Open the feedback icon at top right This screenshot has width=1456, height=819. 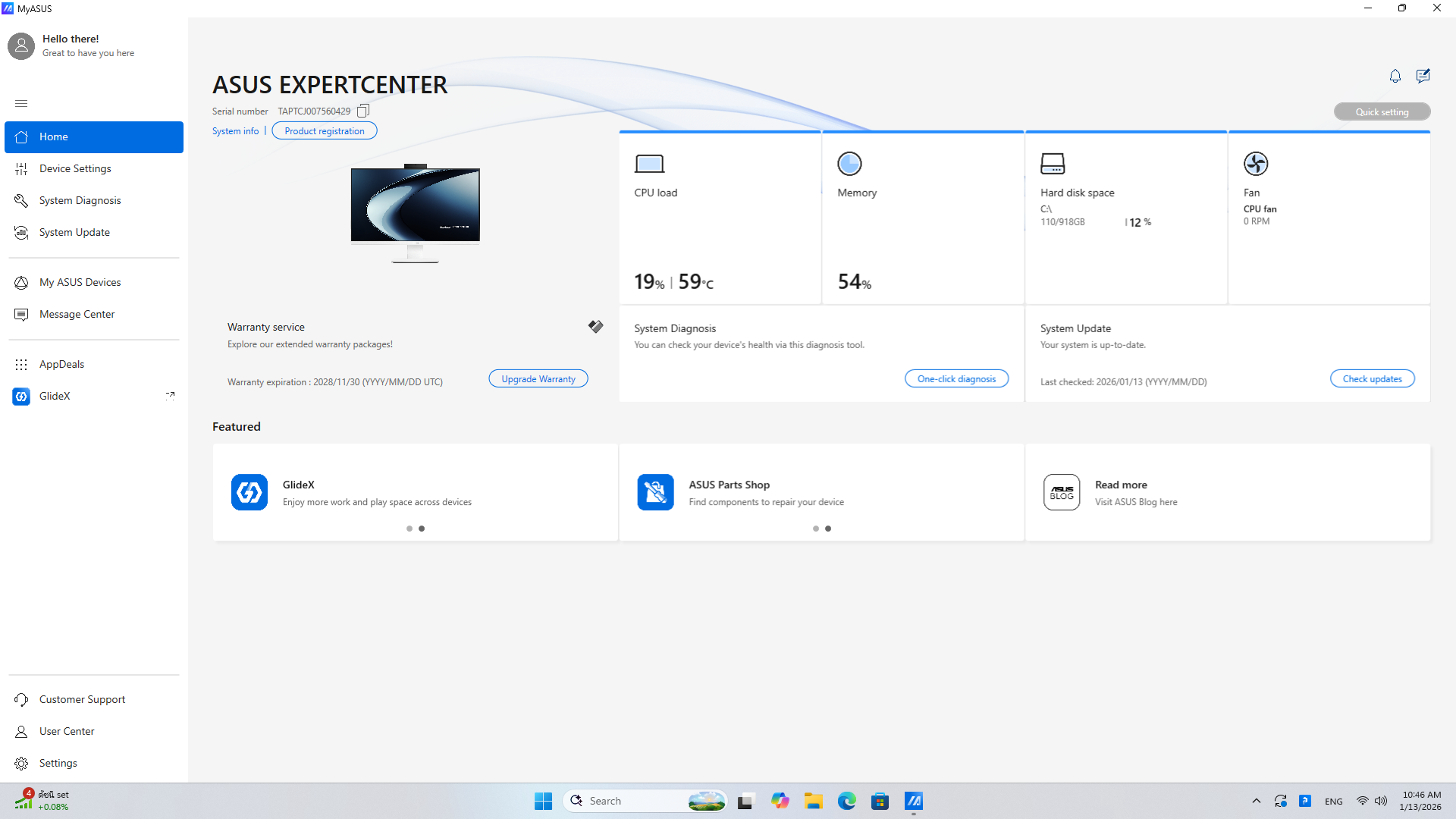tap(1423, 76)
